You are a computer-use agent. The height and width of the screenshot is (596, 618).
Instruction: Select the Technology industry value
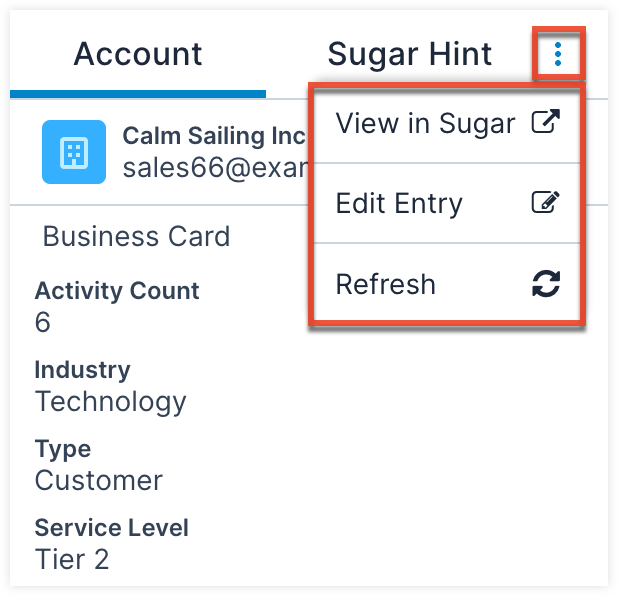(110, 402)
